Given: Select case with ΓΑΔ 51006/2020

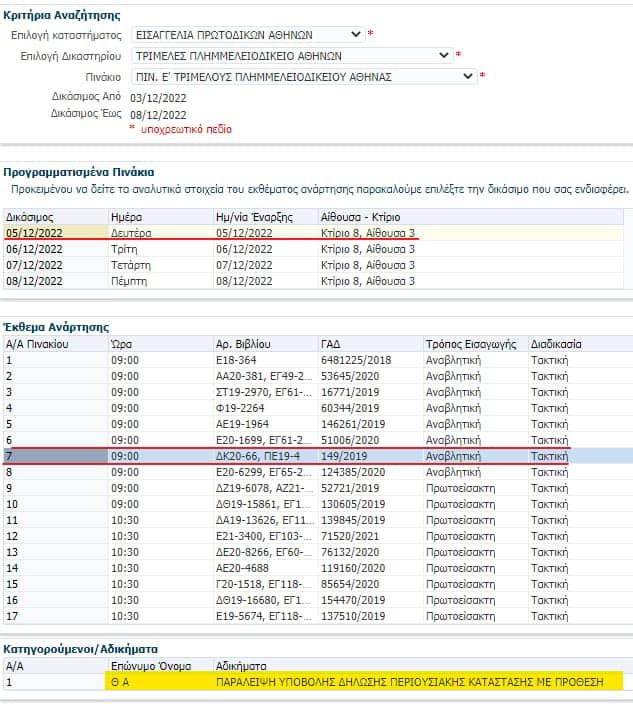Looking at the screenshot, I should (x=318, y=440).
